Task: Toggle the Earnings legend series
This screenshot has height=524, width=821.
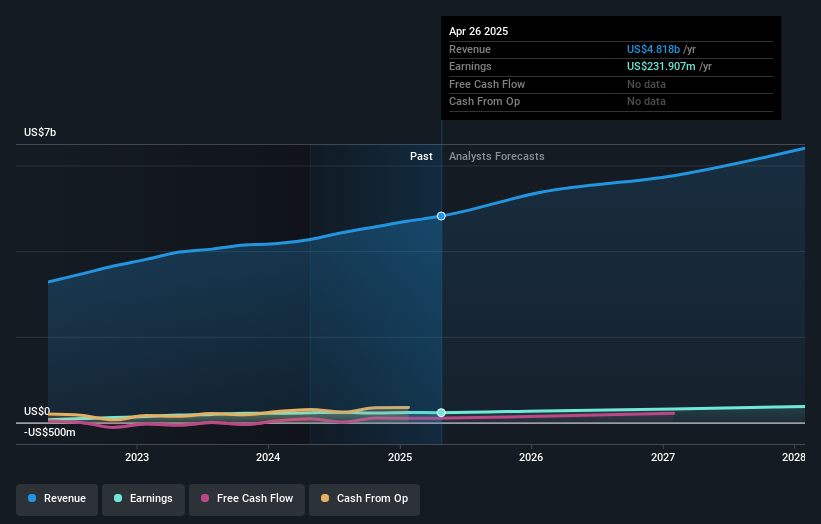Action: [143, 499]
